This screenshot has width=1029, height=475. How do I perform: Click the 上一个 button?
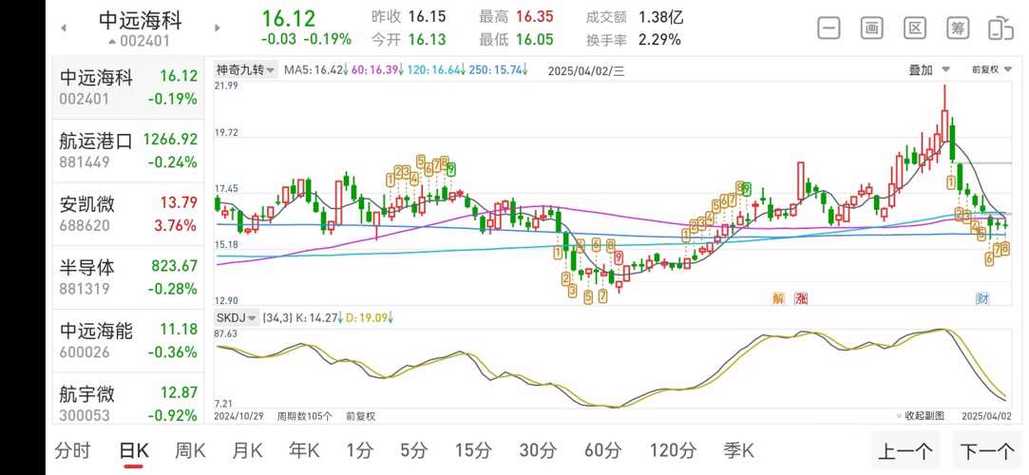pos(906,451)
